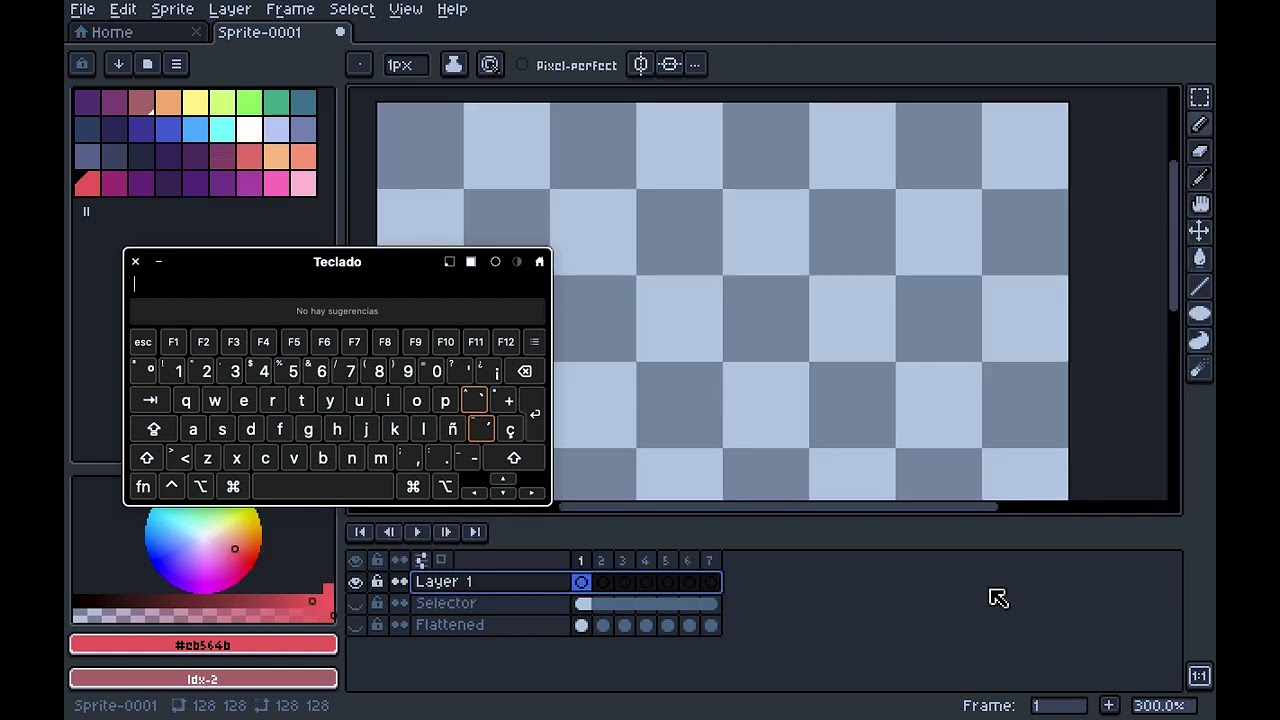Show the Flattened layer

pos(355,626)
